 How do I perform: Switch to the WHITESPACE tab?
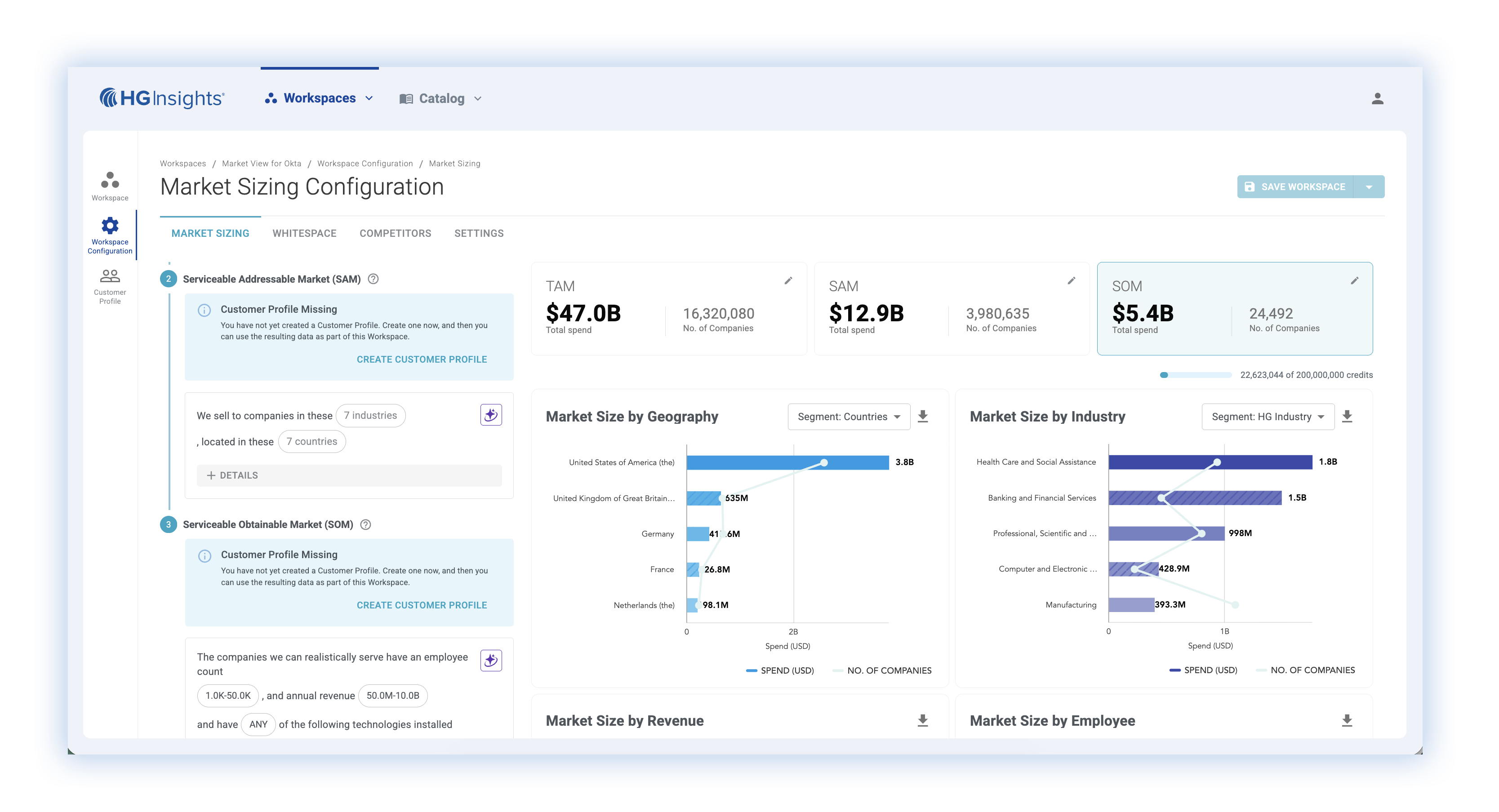tap(304, 233)
